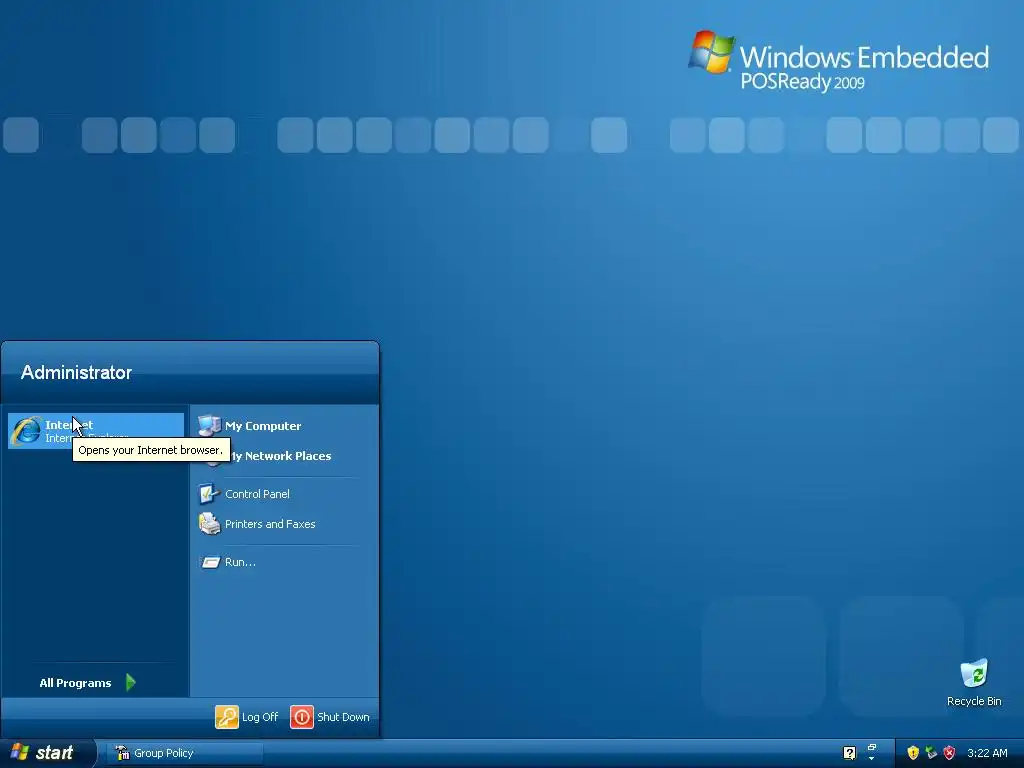The width and height of the screenshot is (1024, 768).
Task: Launch the Run... dialog
Action: [284, 562]
